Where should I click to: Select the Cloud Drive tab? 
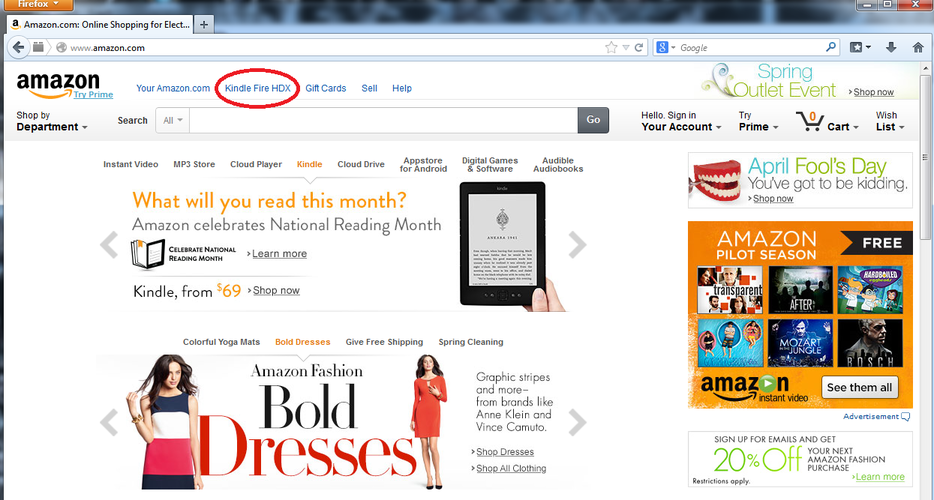click(361, 164)
